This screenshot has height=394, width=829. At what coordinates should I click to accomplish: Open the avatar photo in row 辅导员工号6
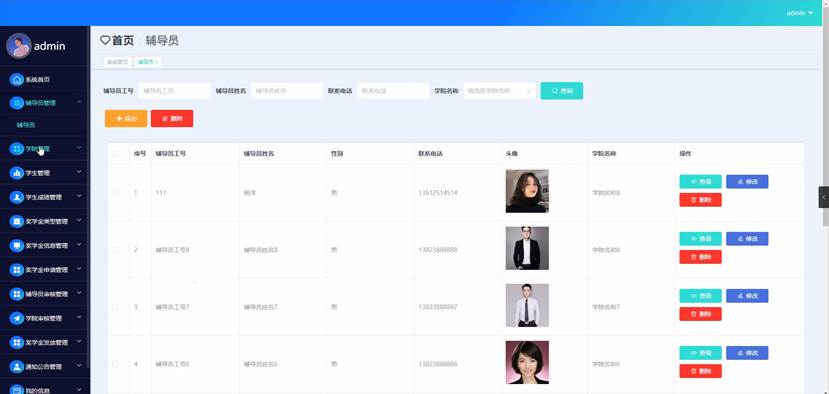(527, 362)
